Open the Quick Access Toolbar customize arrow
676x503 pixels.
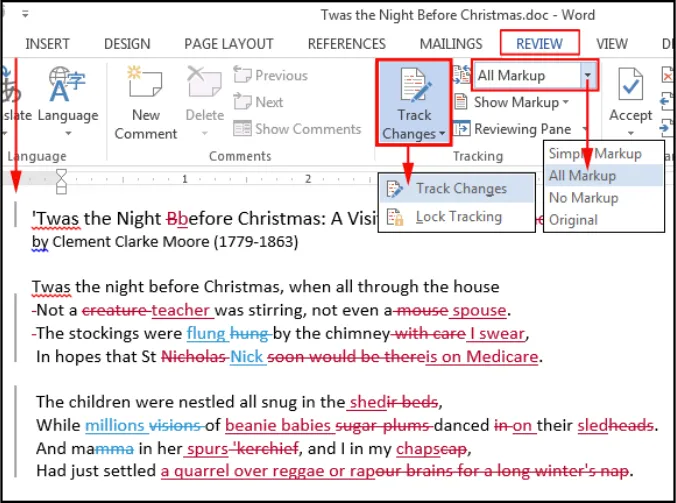(x=25, y=14)
